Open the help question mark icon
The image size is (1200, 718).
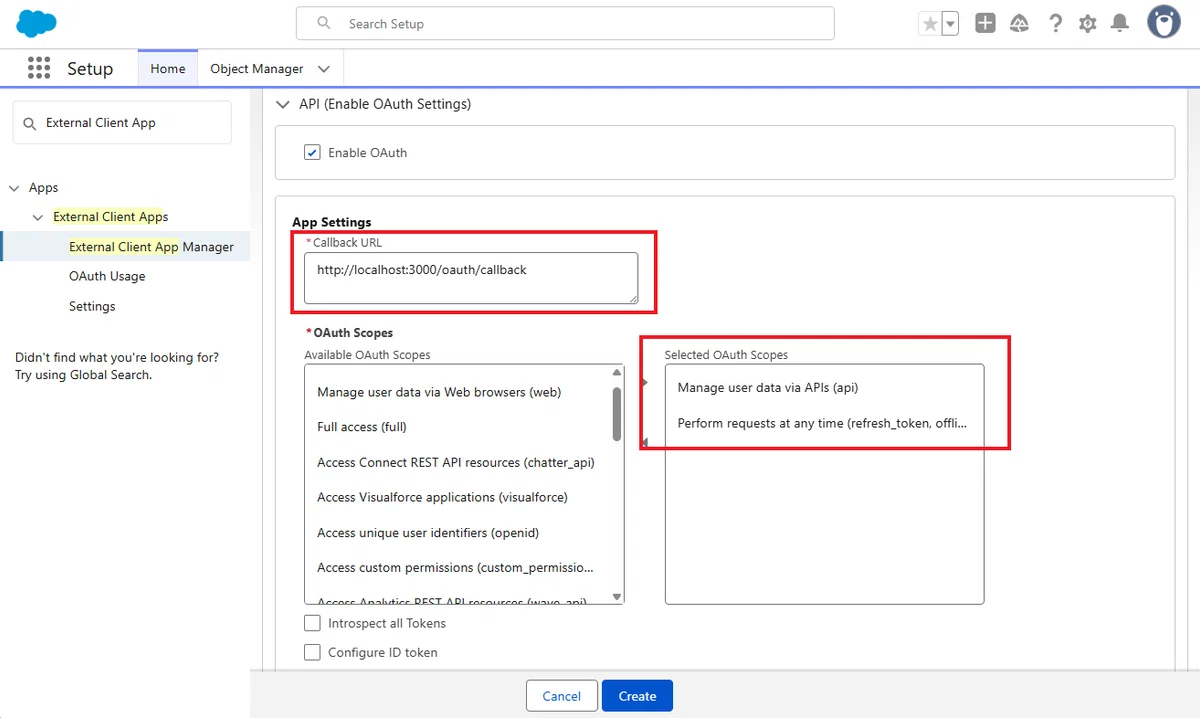[x=1055, y=23]
